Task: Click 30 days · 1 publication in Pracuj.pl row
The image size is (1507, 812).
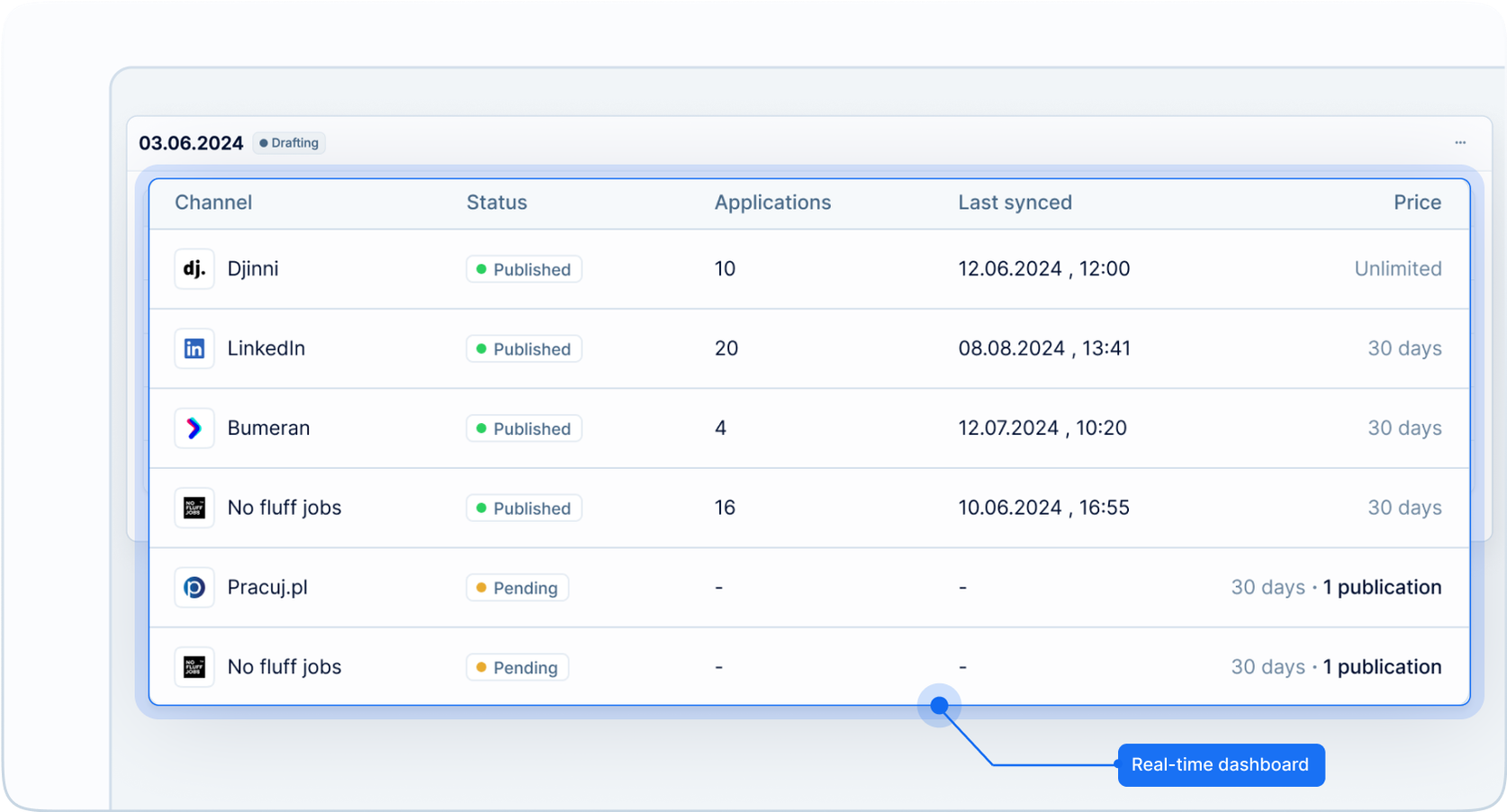Action: 1336,588
